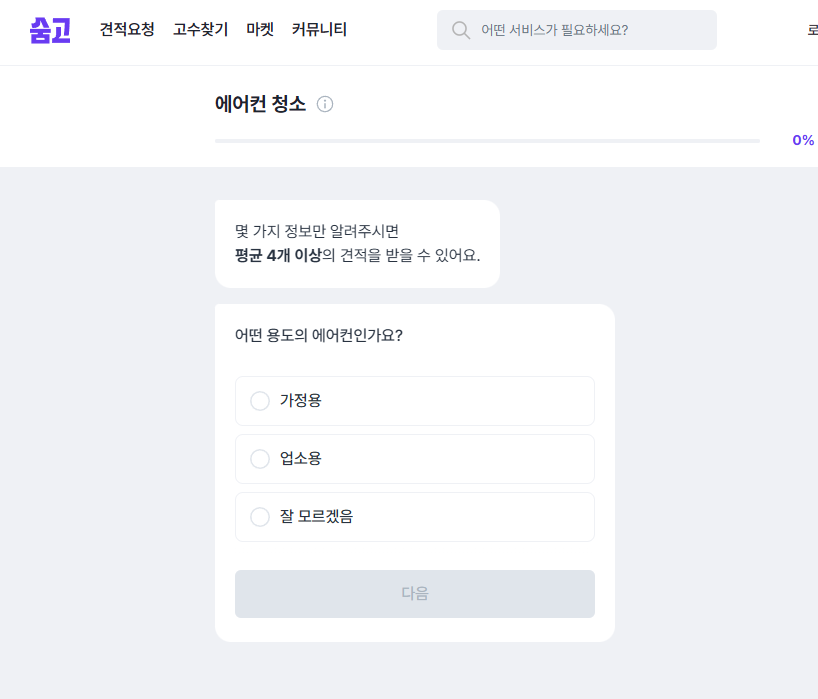Open the 고수찾기 menu

[199, 29]
